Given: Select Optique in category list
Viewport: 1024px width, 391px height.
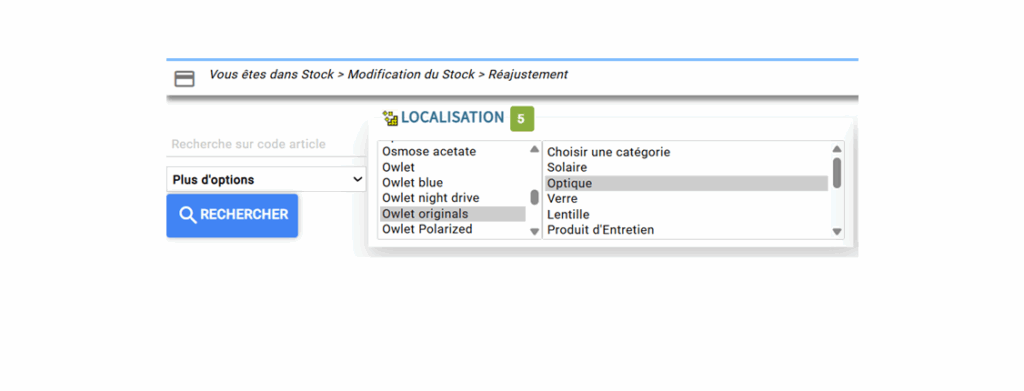Looking at the screenshot, I should (x=686, y=183).
